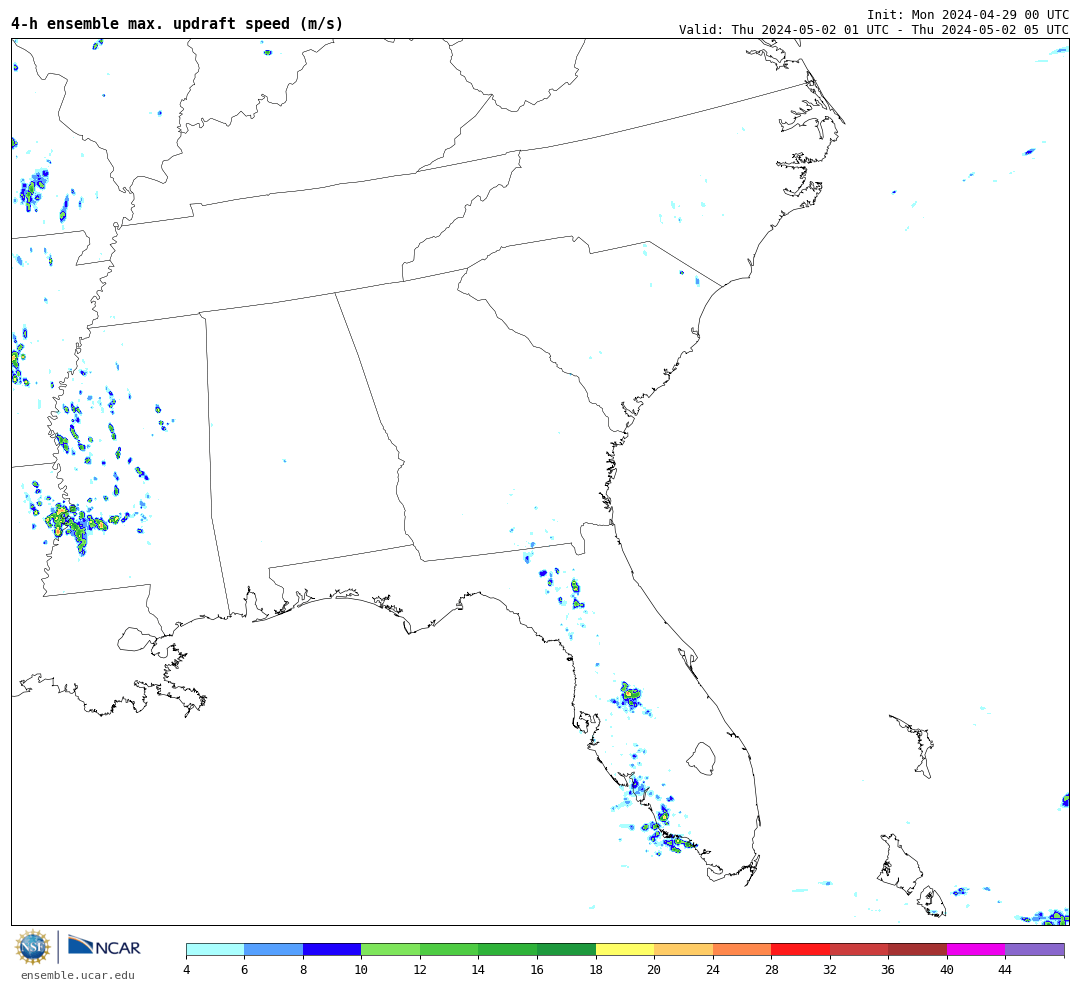The image size is (1080, 988).
Task: Click the NSF logo
Action: pyautogui.click(x=32, y=947)
